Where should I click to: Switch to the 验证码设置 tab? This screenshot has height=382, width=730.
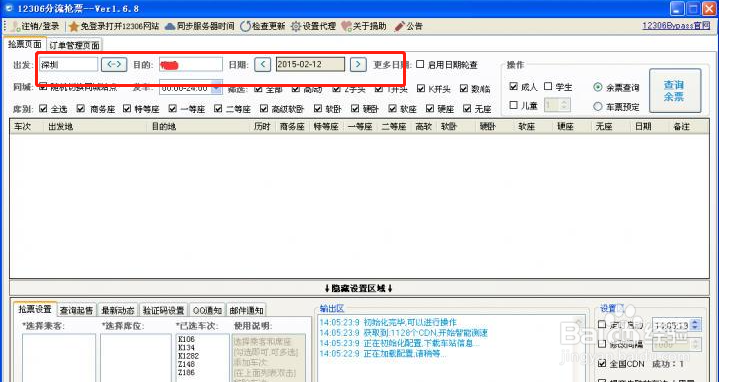coord(163,310)
